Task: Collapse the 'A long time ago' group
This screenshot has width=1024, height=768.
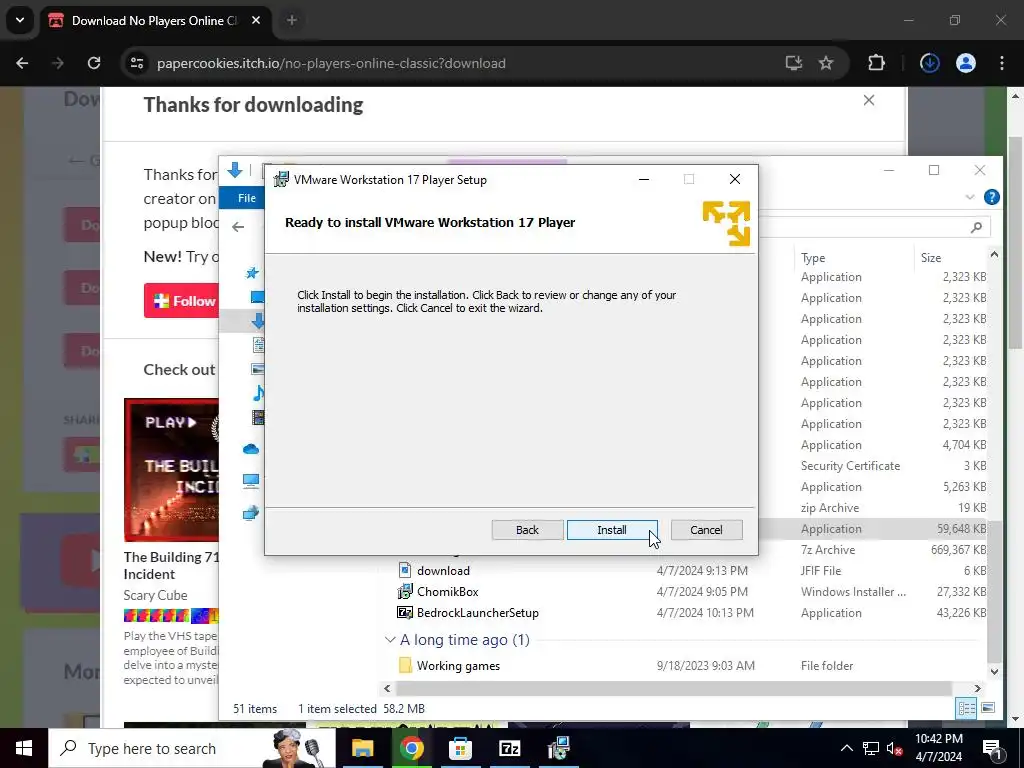Action: 390,640
